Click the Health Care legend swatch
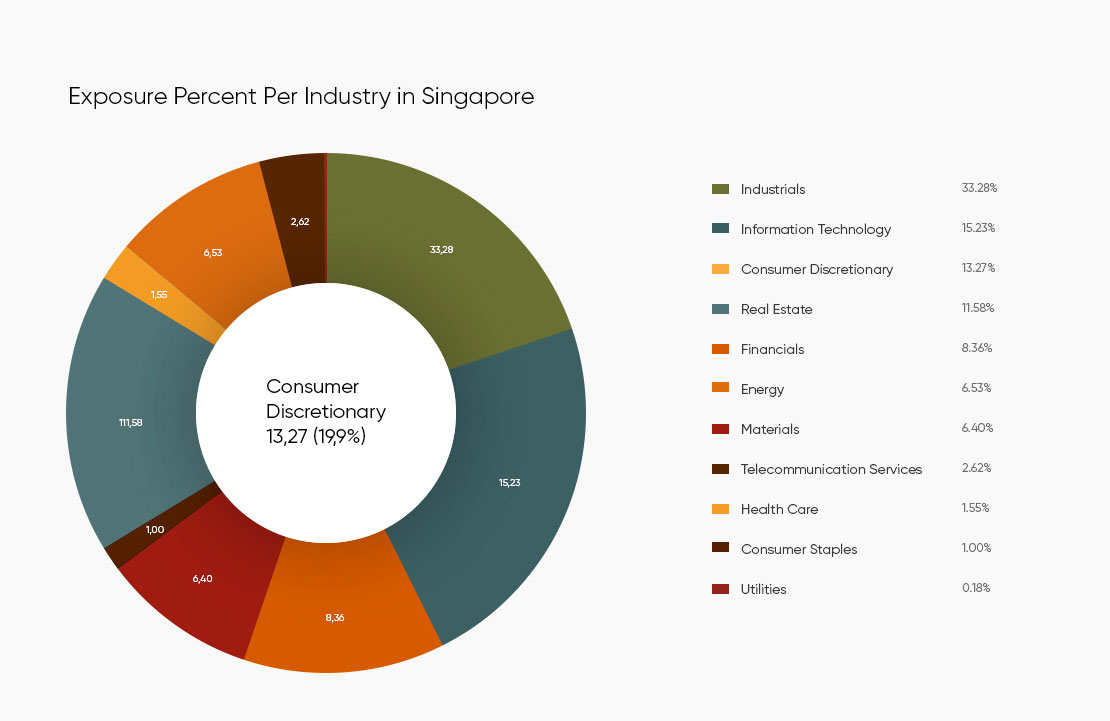 click(720, 509)
